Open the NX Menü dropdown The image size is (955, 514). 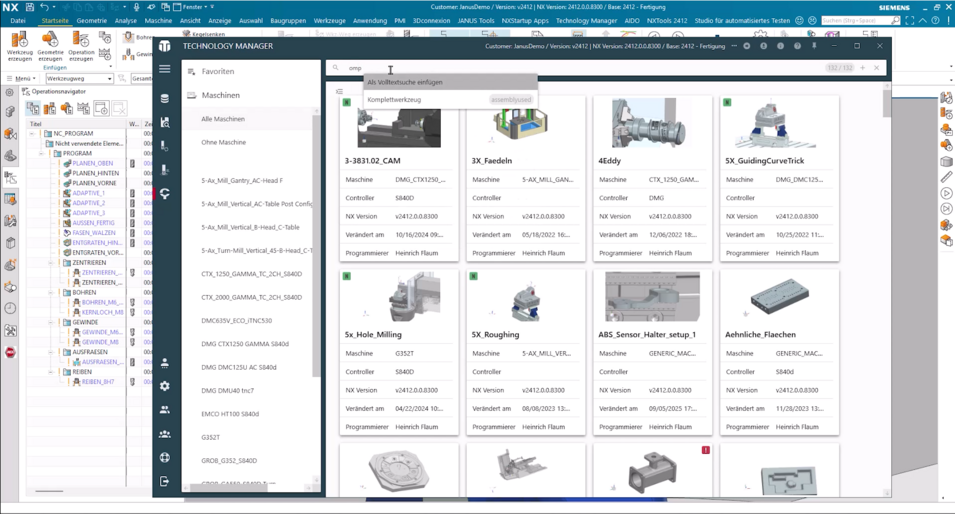(x=22, y=79)
